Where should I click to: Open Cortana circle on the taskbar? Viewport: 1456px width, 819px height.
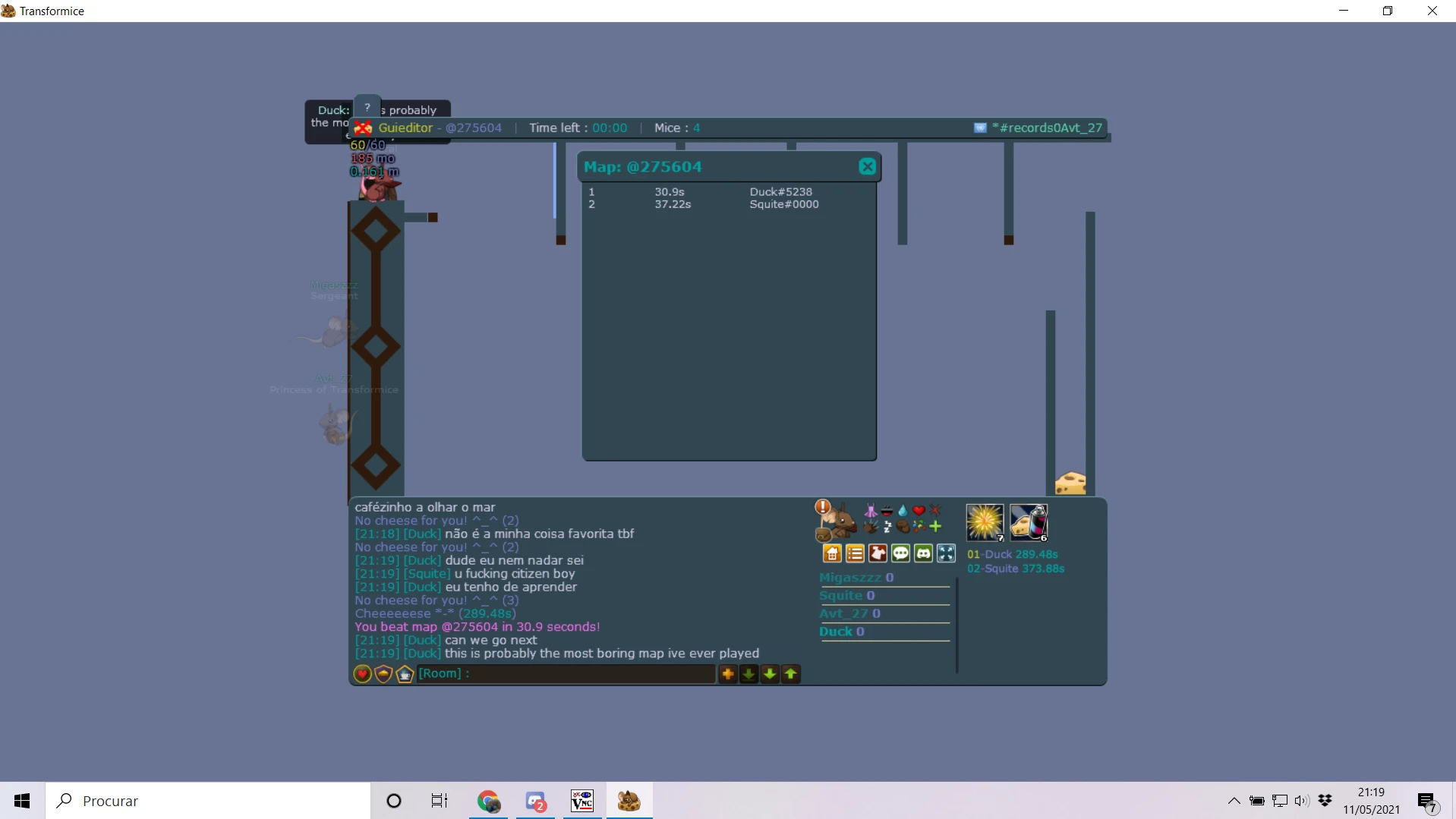[393, 801]
